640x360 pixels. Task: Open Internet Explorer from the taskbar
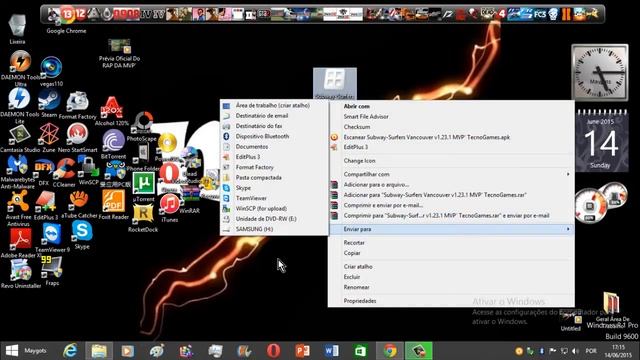pos(70,351)
